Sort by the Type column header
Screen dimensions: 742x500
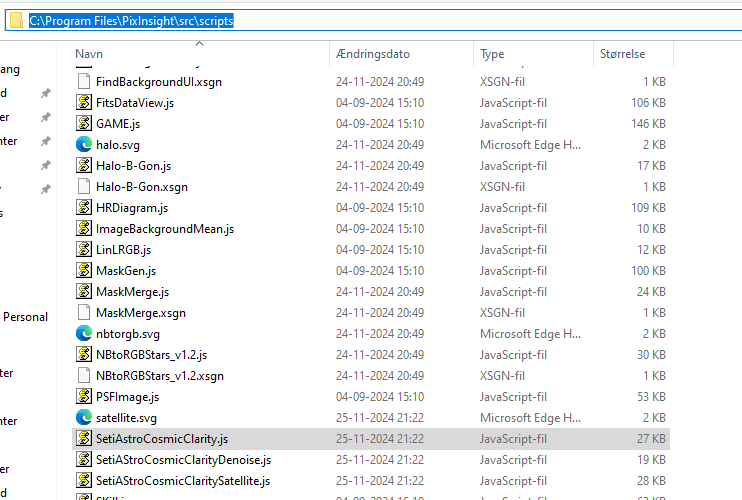pos(492,54)
